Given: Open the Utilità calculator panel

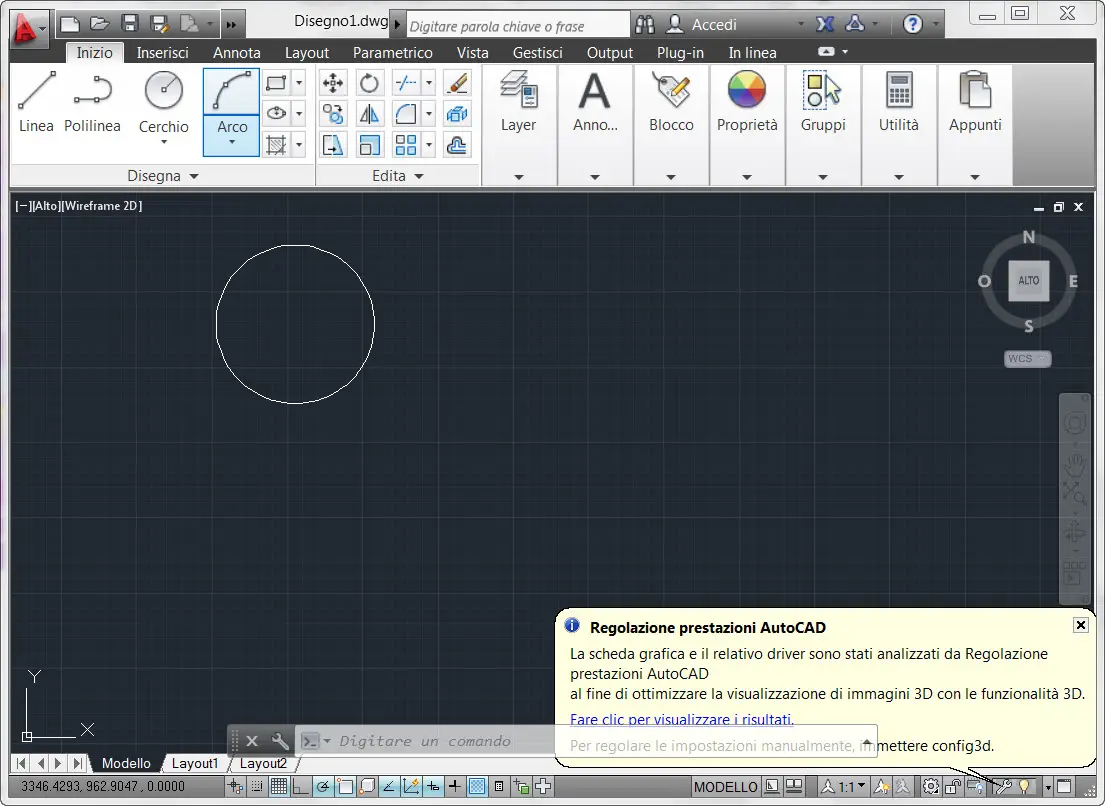Looking at the screenshot, I should click(899, 125).
